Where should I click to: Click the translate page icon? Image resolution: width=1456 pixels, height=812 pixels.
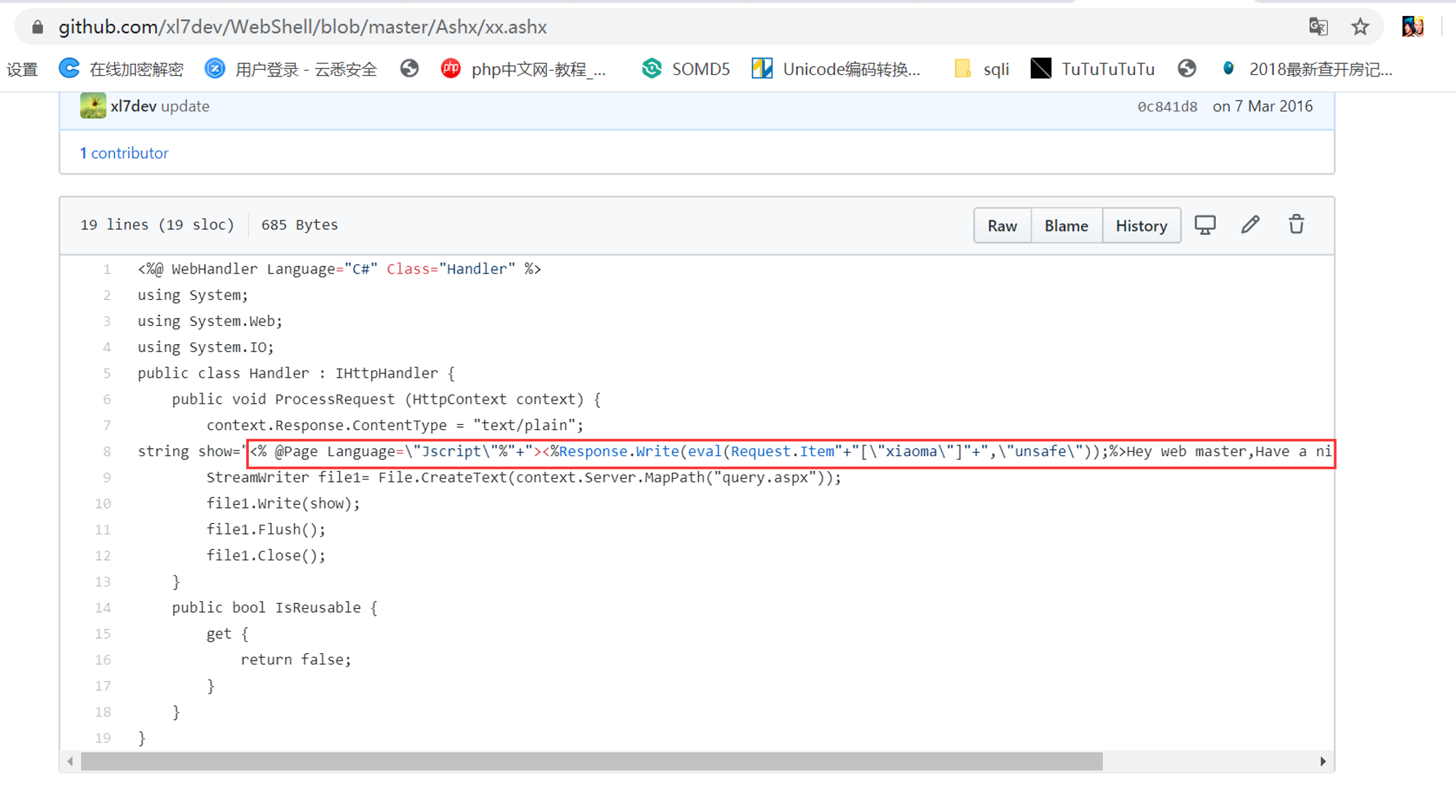[1318, 28]
